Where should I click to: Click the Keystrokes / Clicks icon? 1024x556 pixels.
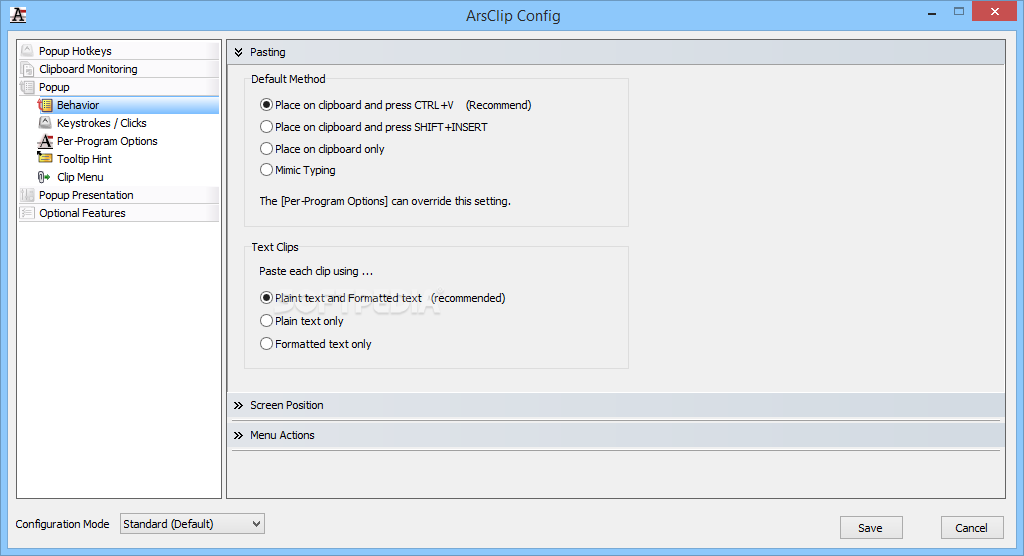45,123
